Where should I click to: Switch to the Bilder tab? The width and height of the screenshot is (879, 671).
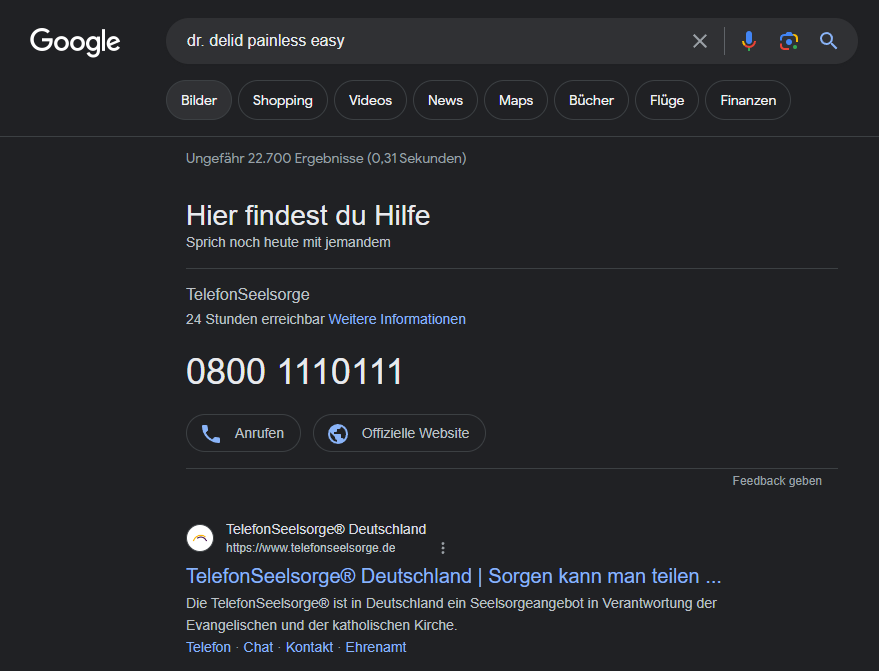pyautogui.click(x=199, y=100)
